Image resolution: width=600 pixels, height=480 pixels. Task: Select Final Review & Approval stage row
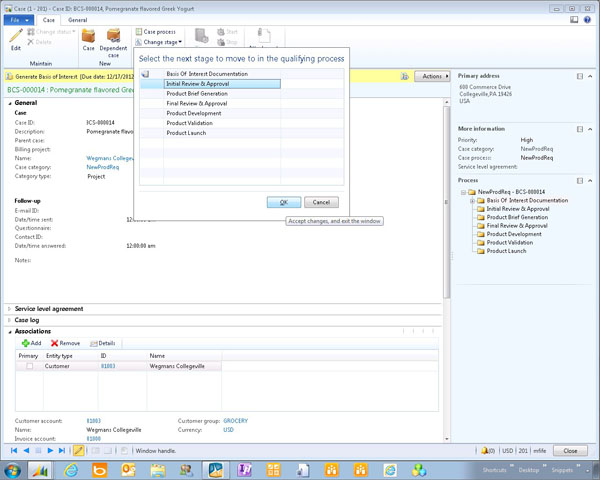point(241,103)
